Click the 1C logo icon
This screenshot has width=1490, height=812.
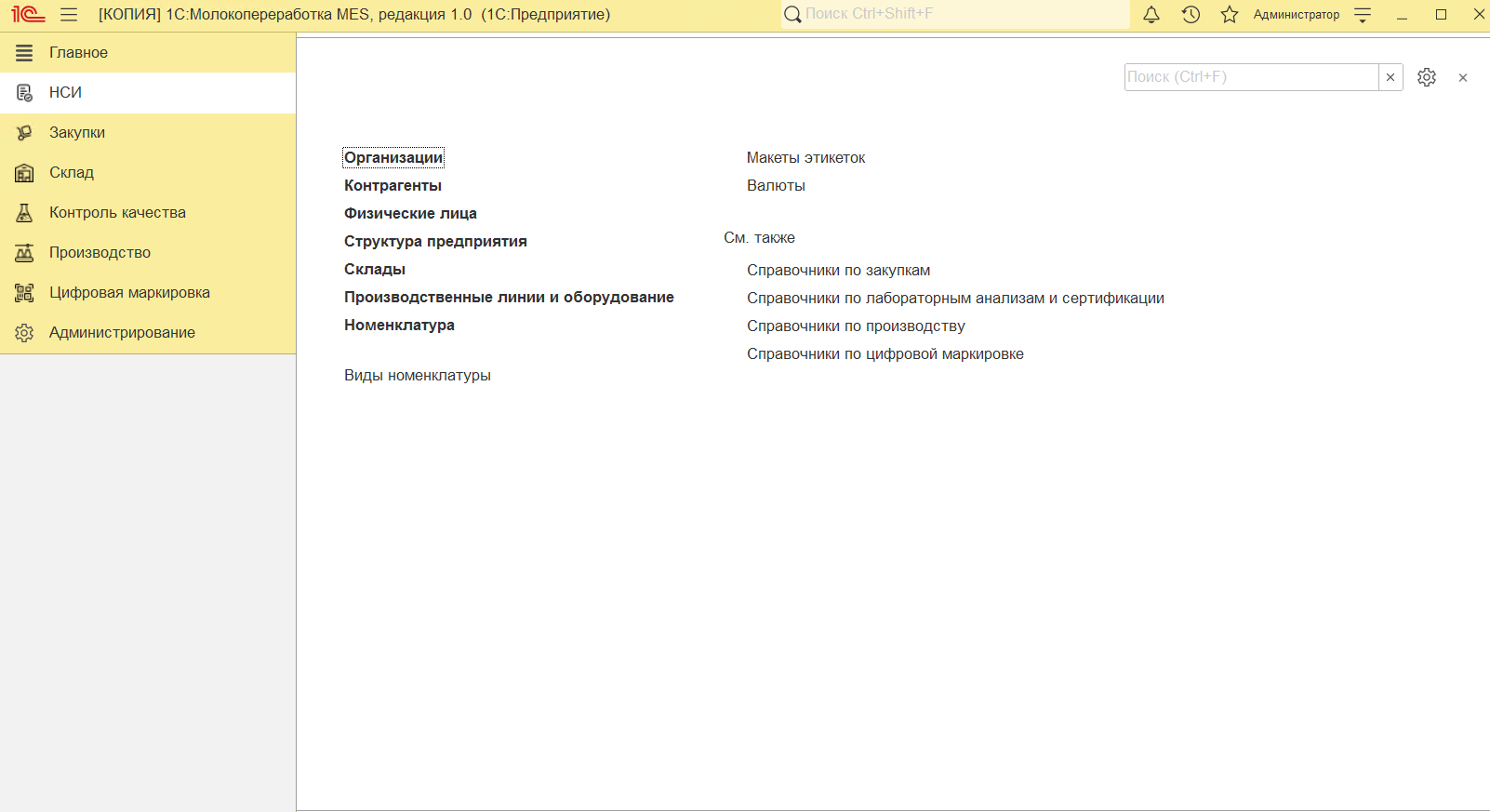click(28, 14)
